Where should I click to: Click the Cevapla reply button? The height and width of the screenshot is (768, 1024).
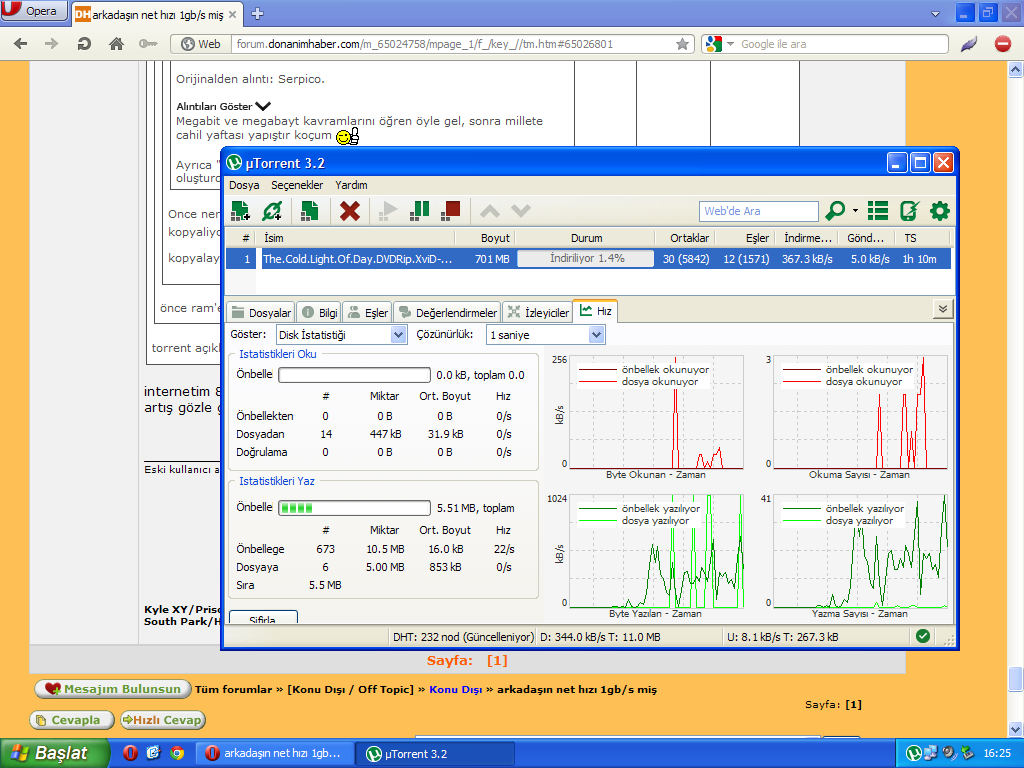click(x=72, y=720)
